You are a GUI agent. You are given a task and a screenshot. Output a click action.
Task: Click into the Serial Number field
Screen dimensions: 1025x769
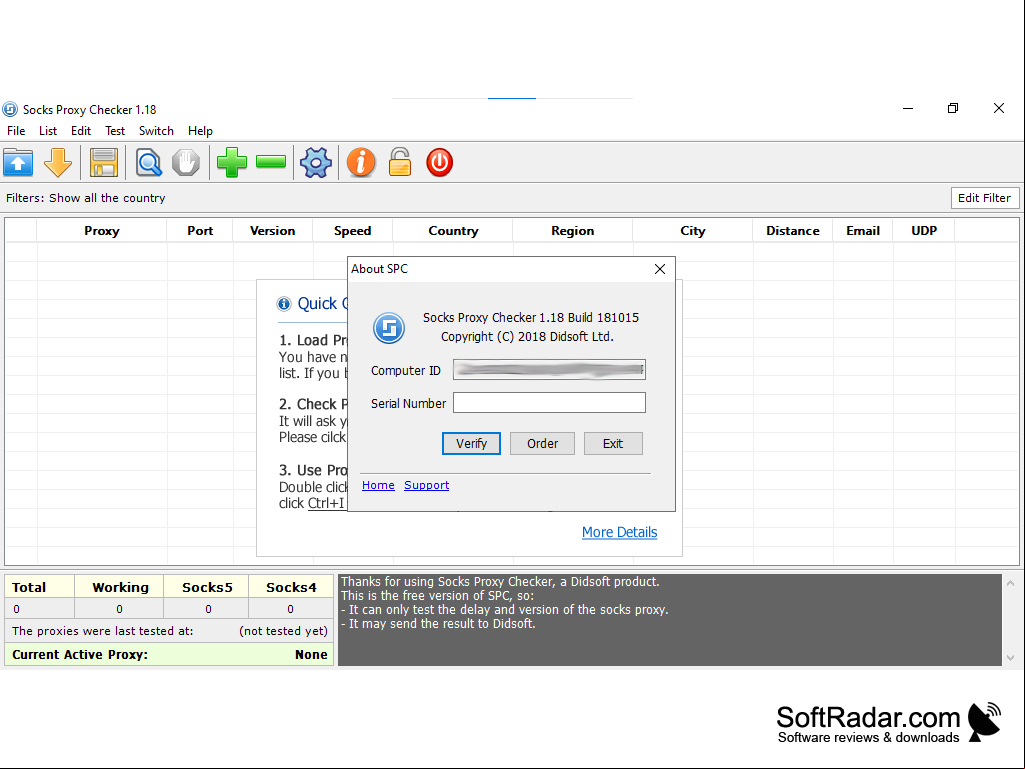[549, 403]
